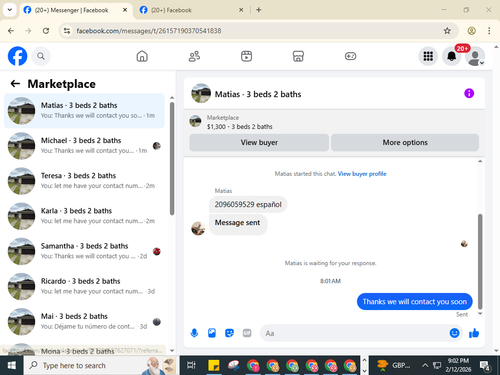Open the Friends icon in top navigation
Screen dimensions: 500x375
tap(194, 56)
